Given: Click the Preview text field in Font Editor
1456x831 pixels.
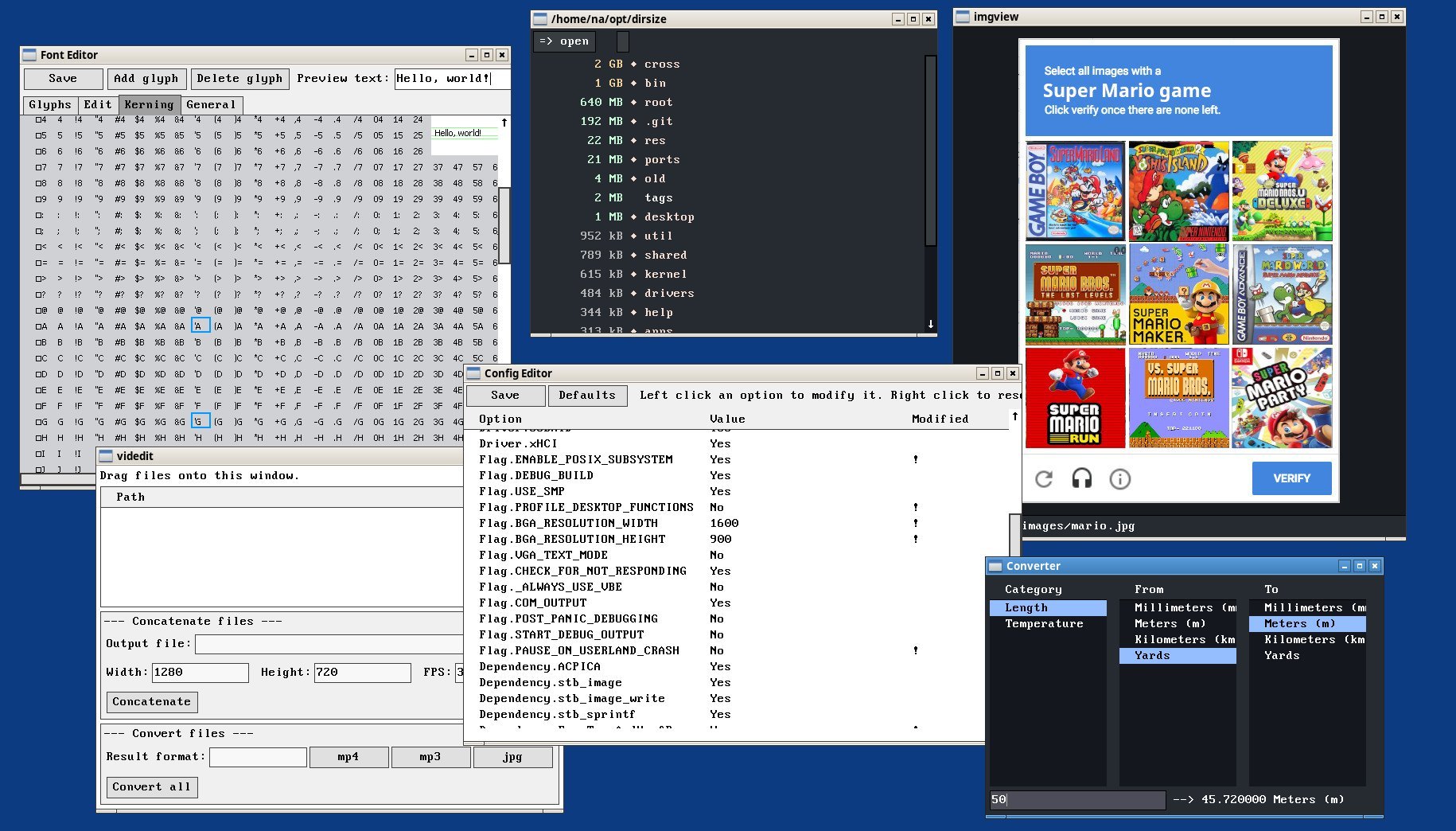Looking at the screenshot, I should point(451,79).
